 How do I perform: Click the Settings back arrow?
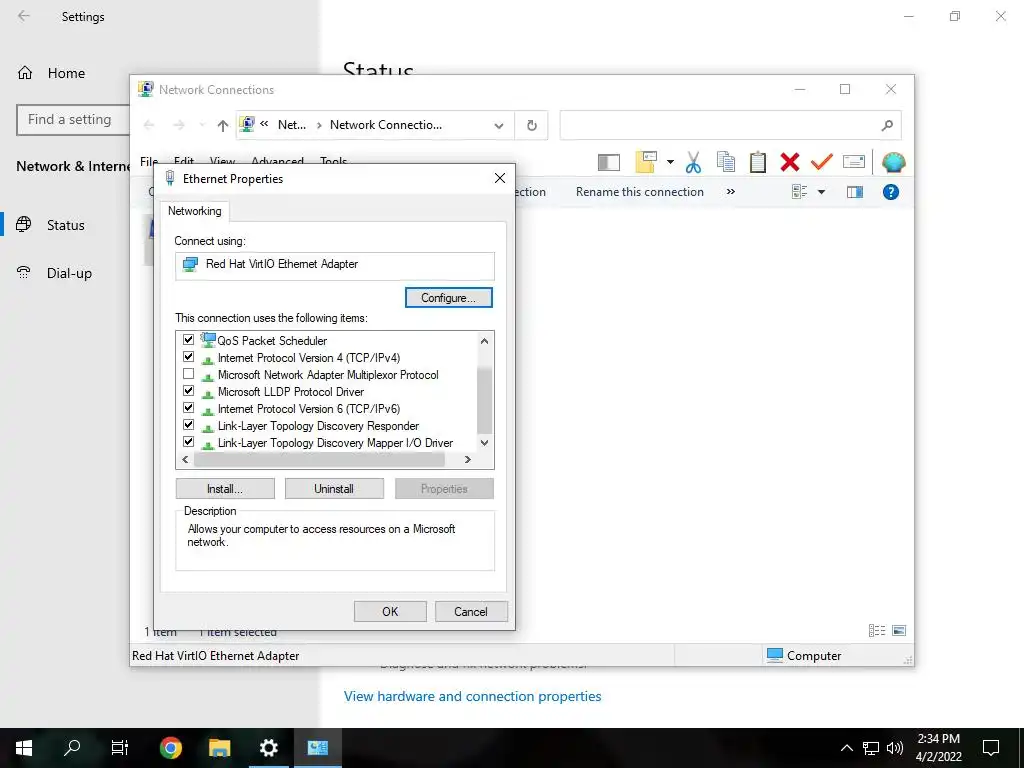tap(24, 16)
